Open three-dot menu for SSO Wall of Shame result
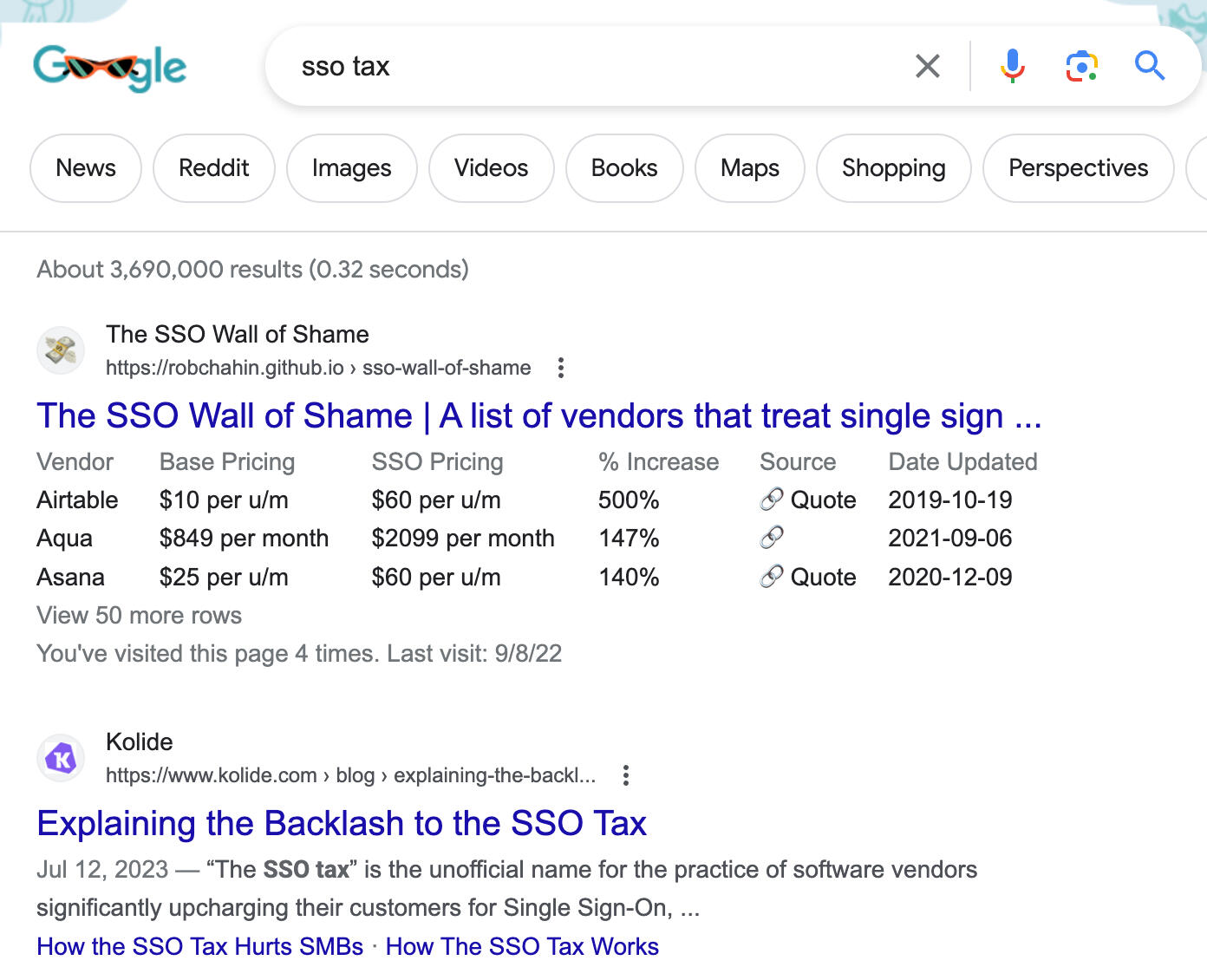The height and width of the screenshot is (980, 1207). [561, 368]
